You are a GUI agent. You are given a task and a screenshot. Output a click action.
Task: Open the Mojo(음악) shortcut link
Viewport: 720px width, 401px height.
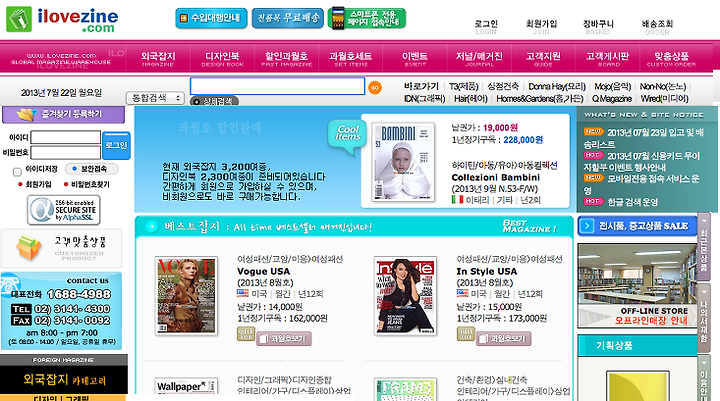[x=613, y=86]
